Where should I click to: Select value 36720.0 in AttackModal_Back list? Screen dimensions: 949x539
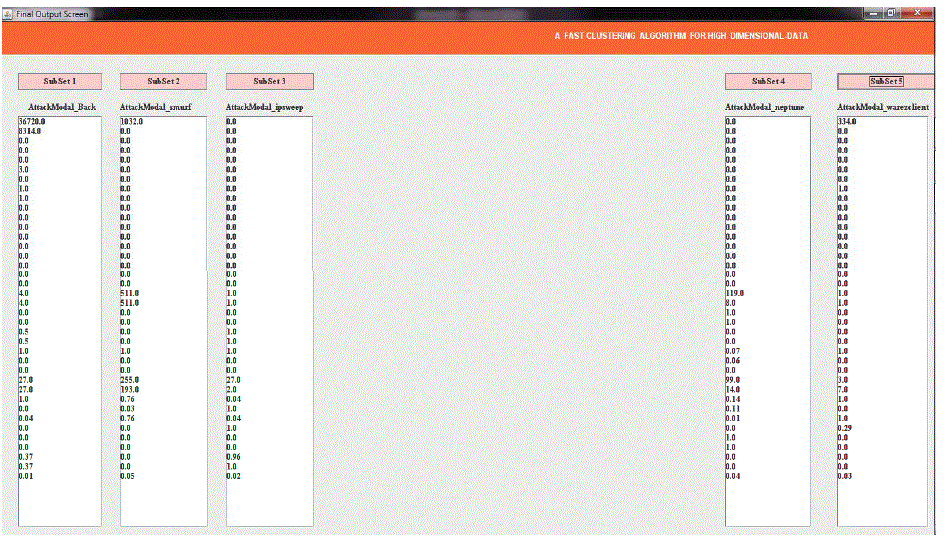click(x=33, y=121)
